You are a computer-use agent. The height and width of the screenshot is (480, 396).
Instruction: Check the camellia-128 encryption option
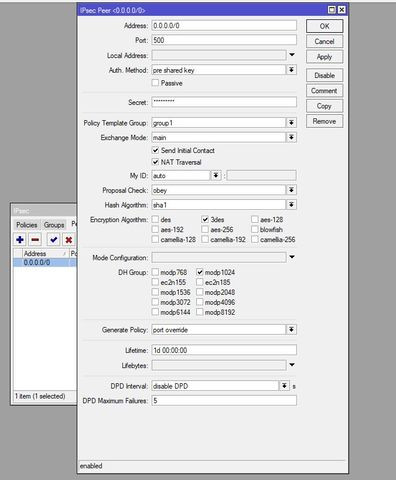[155, 239]
